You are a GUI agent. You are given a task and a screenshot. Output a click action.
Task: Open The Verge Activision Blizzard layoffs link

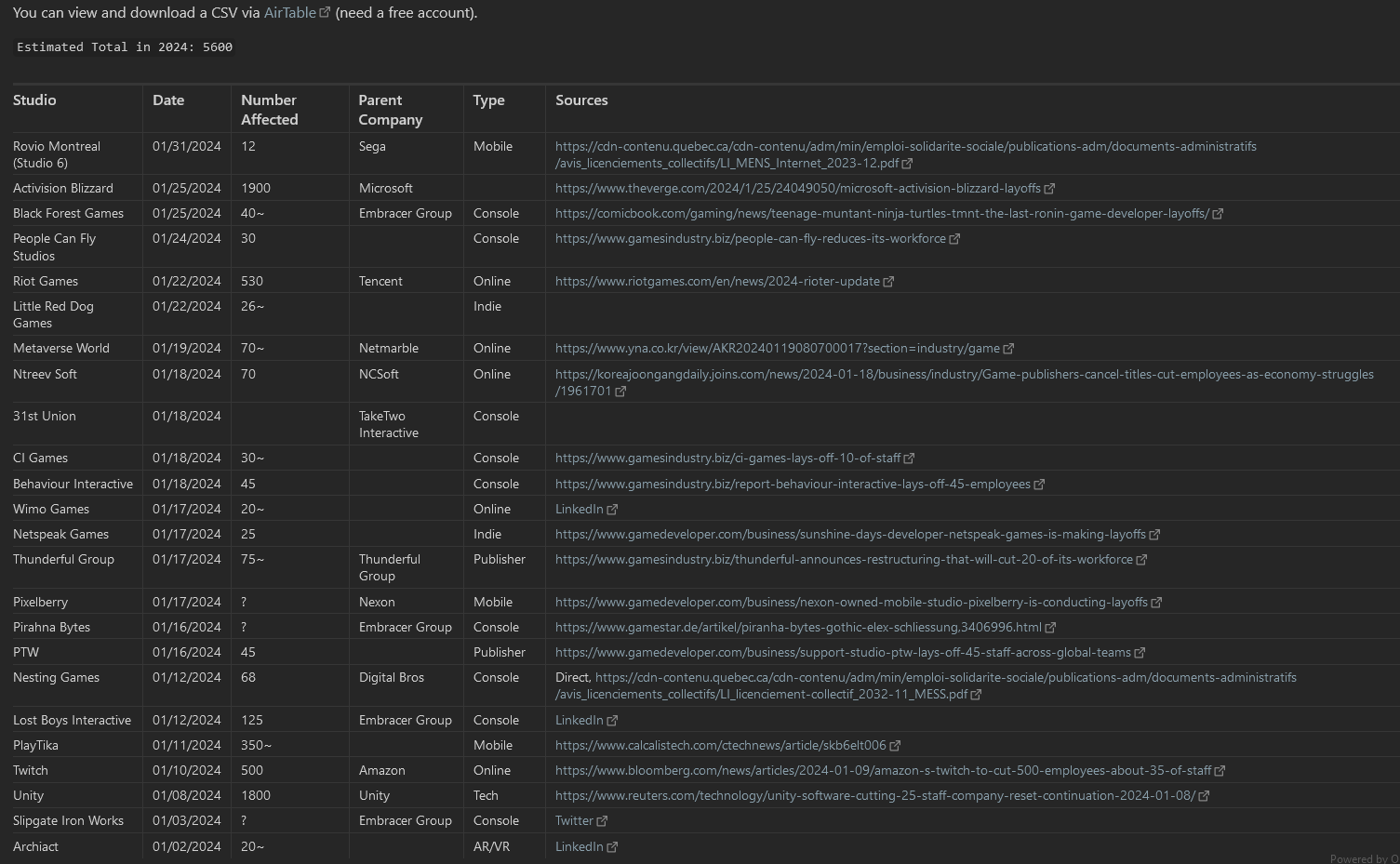tap(797, 188)
